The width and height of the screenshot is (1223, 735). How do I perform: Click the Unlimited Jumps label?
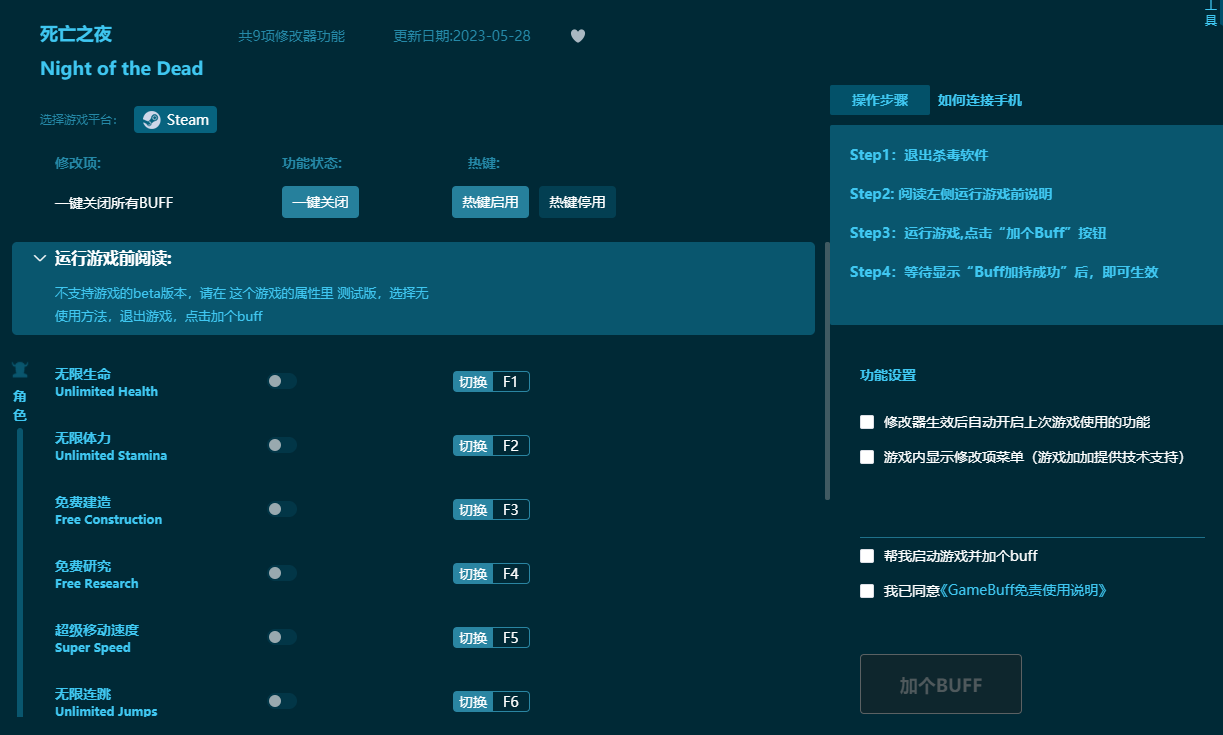(106, 712)
